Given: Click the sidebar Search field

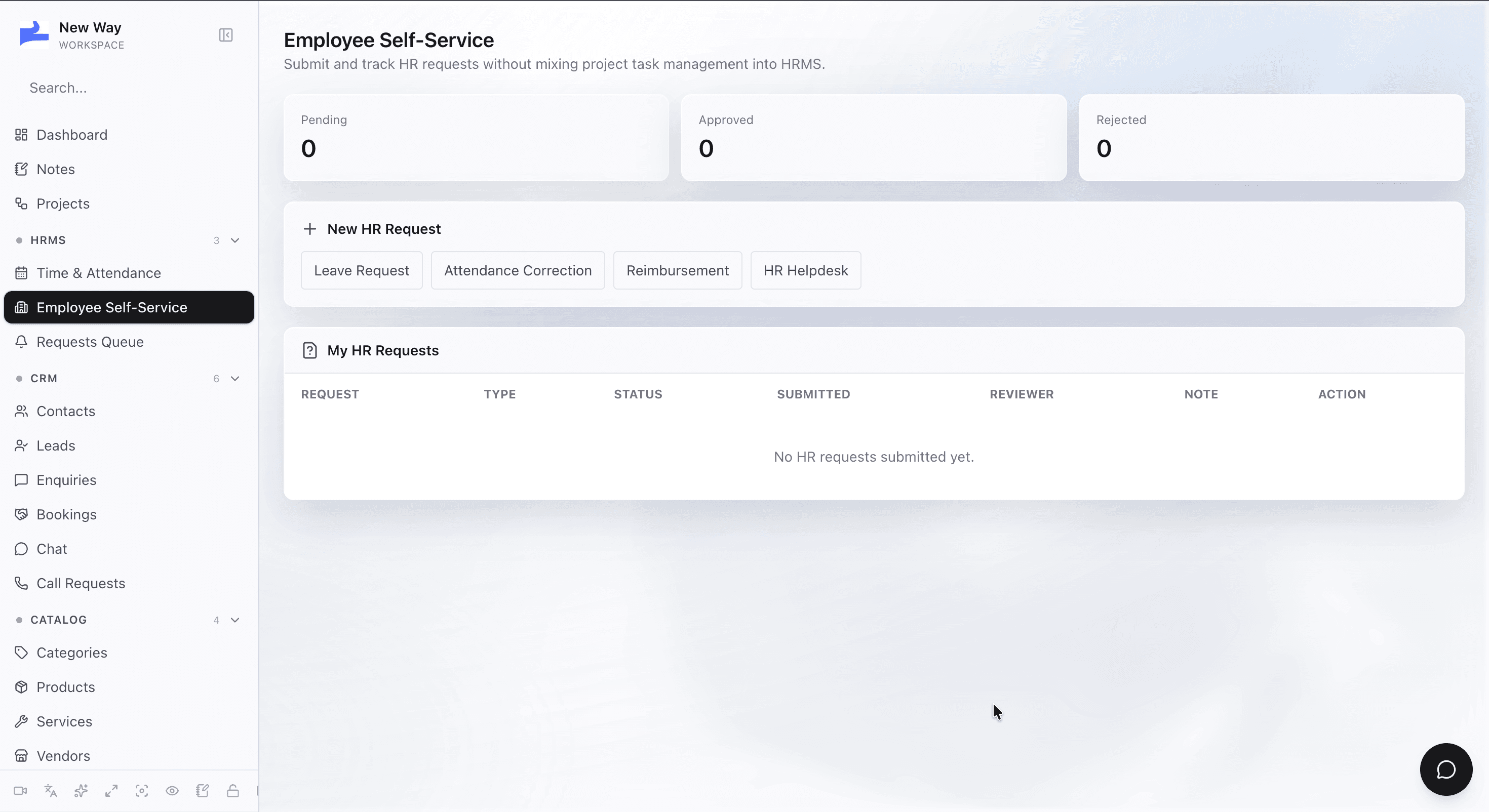Looking at the screenshot, I should [129, 88].
